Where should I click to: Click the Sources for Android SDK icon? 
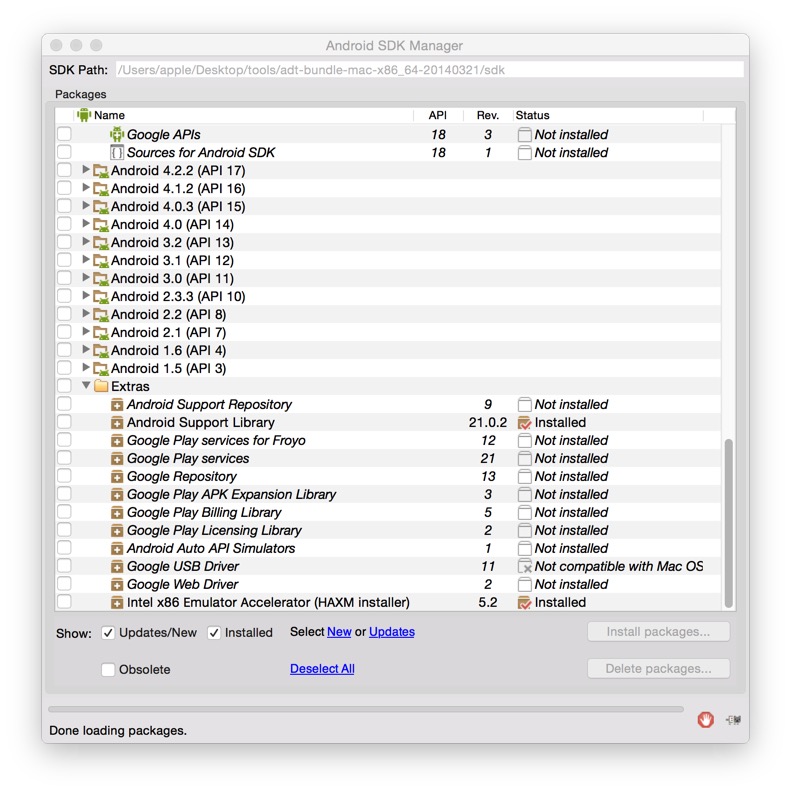pos(117,152)
